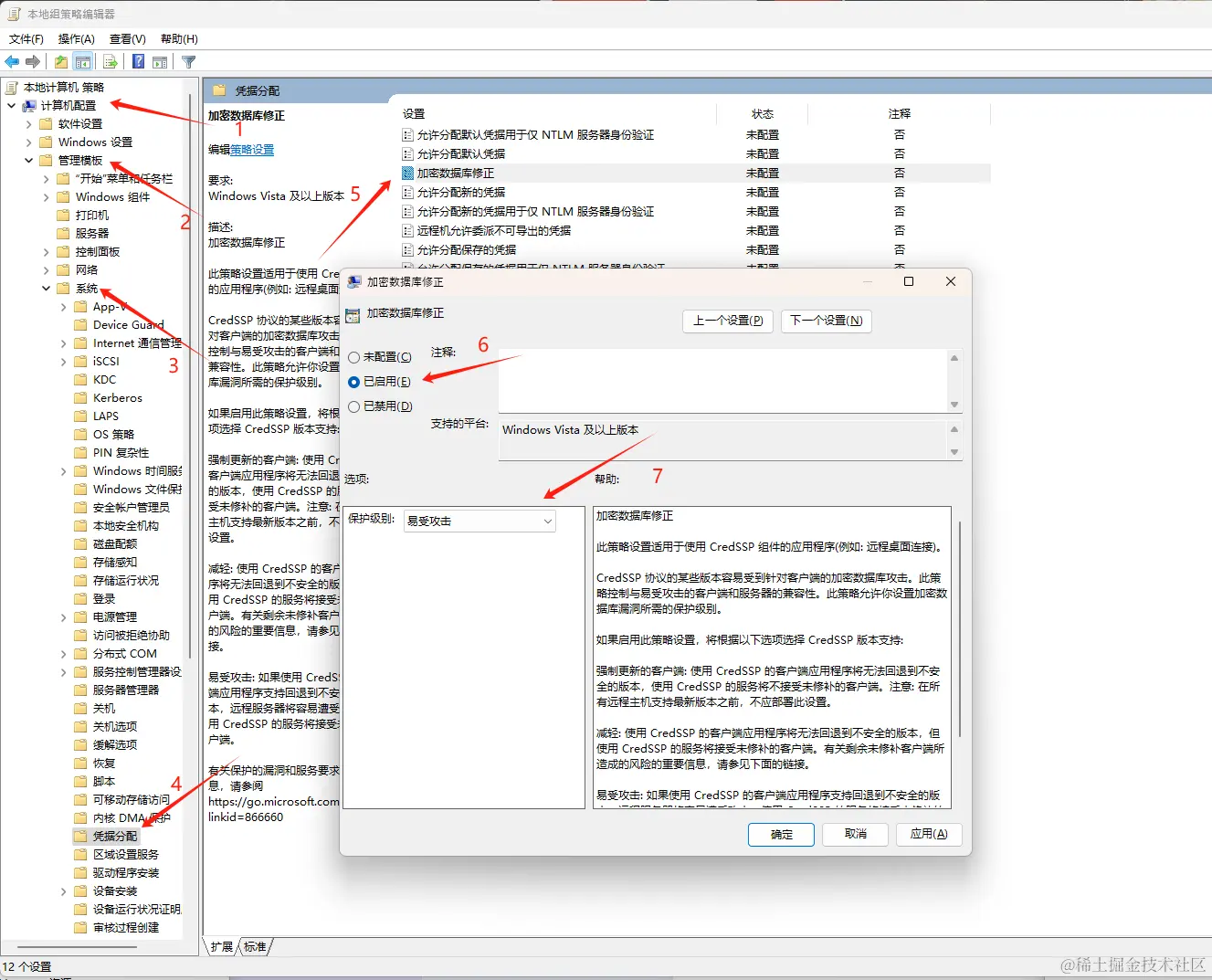
Task: Click policy icon of 允许分配默认凭据 row
Action: click(x=408, y=153)
